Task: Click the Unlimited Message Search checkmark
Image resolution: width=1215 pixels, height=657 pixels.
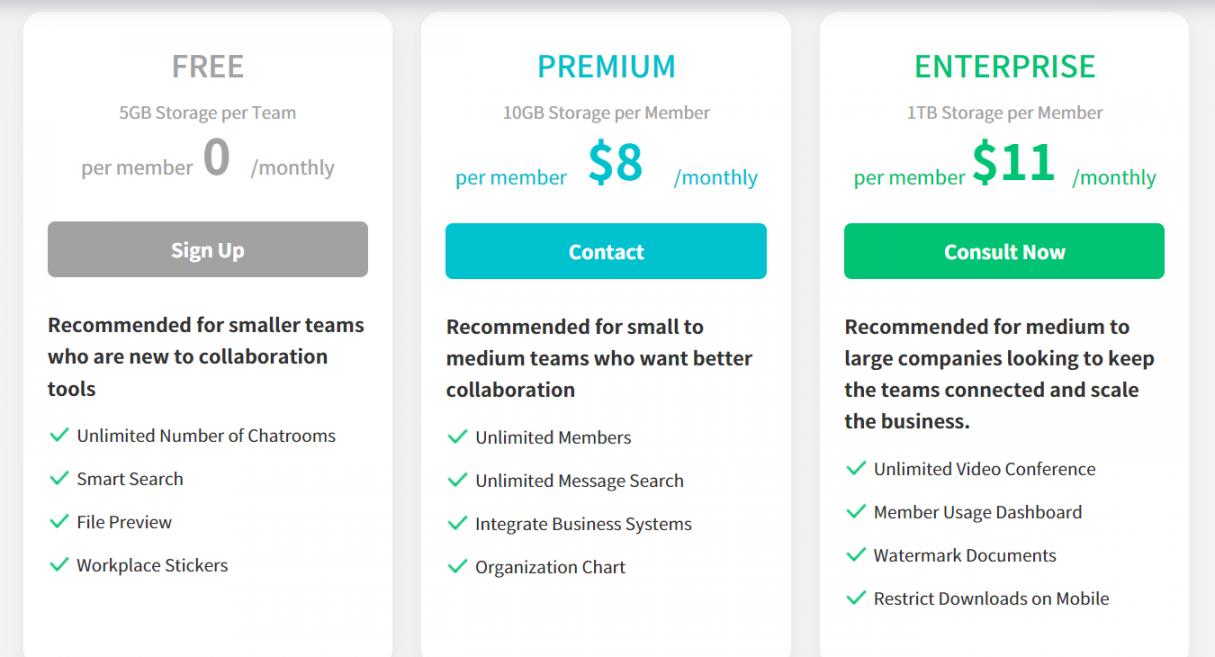Action: click(x=457, y=480)
